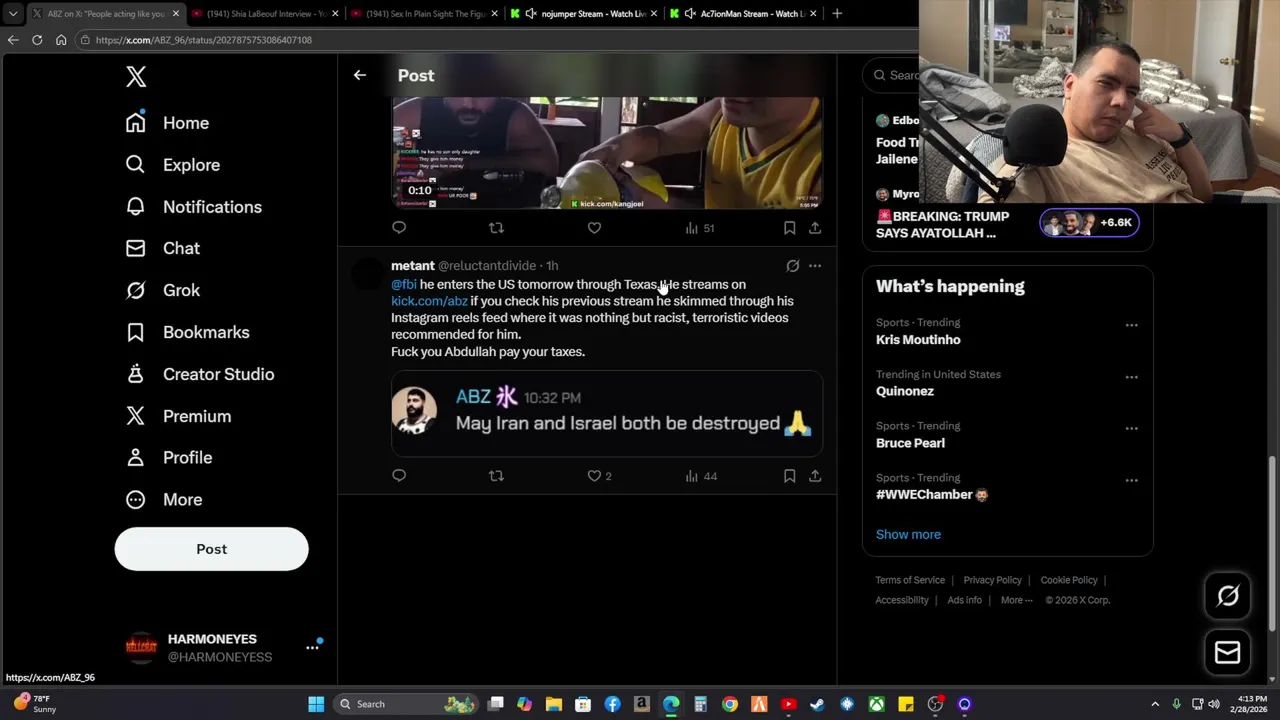The image size is (1280, 720).
Task: Open Chat from the sidebar
Action: [x=162, y=248]
